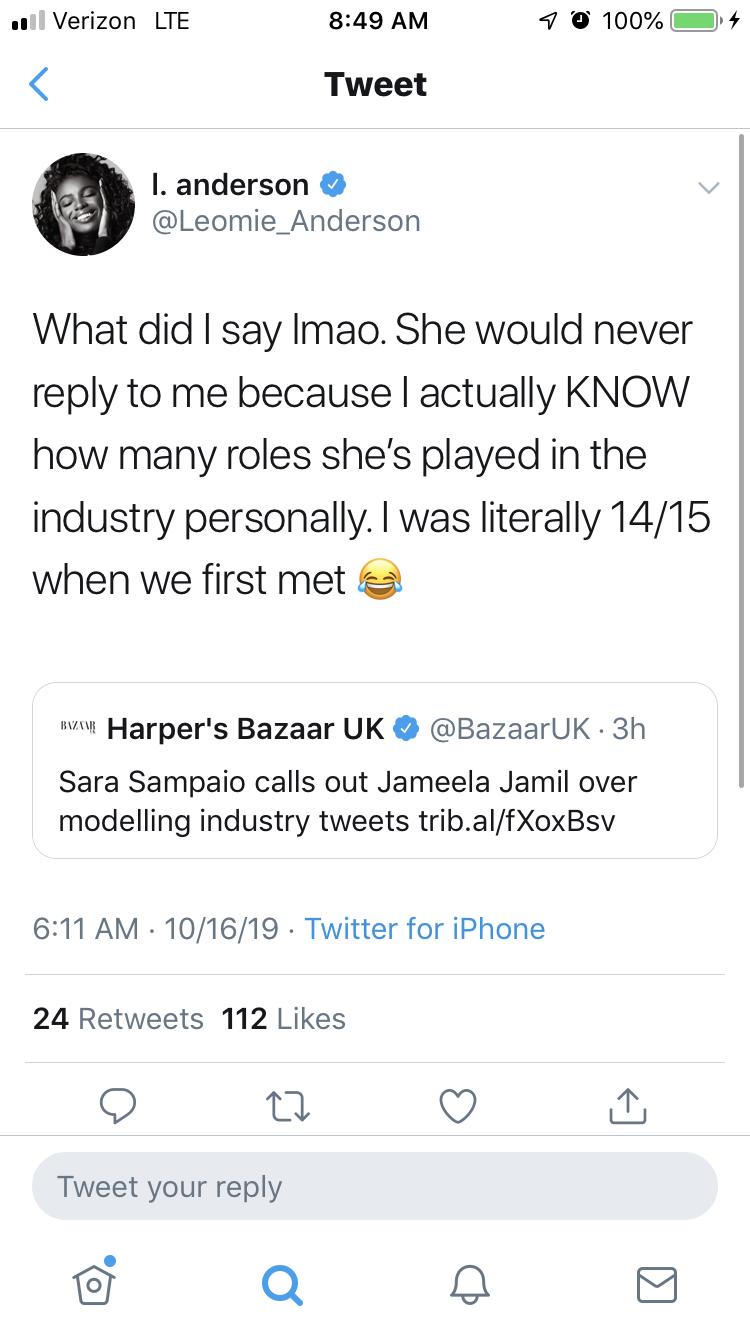This screenshot has height=1334, width=750.
Task: View the 24 Retweets list
Action: pos(118,1019)
